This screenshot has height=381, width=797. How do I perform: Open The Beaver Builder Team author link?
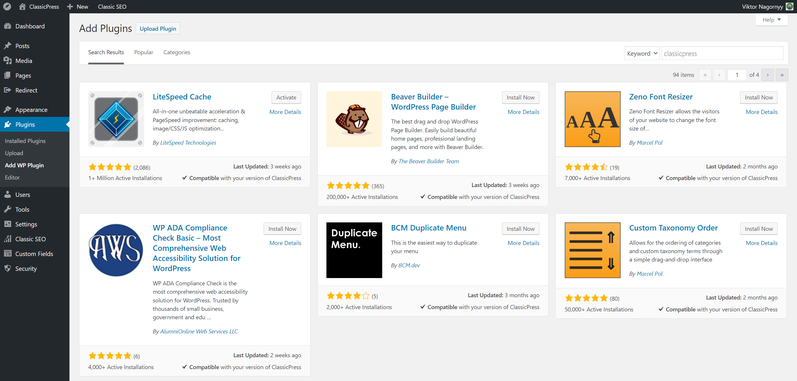pyautogui.click(x=428, y=161)
